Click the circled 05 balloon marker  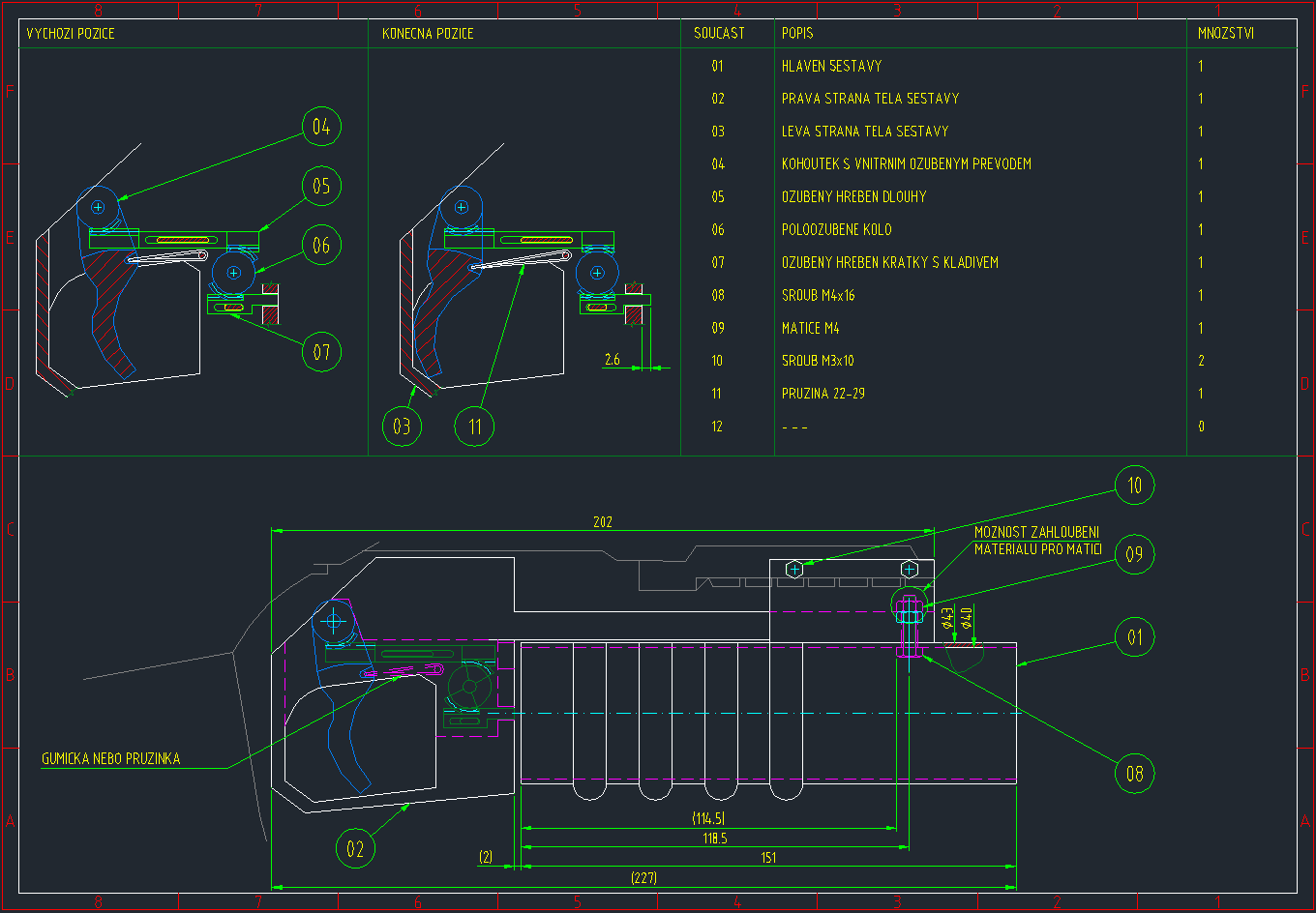321,186
